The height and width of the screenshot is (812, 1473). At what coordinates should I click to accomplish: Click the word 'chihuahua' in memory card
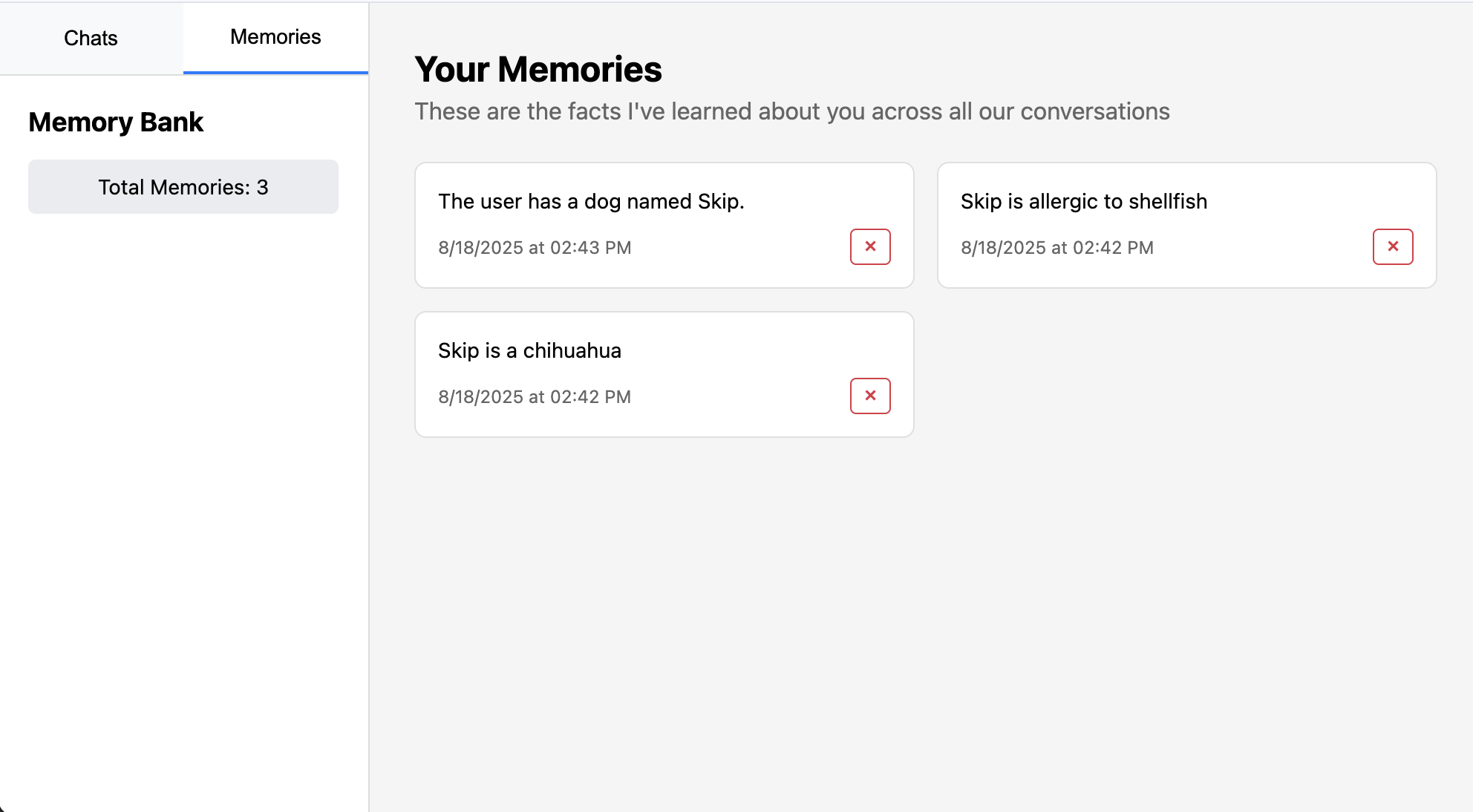[572, 350]
